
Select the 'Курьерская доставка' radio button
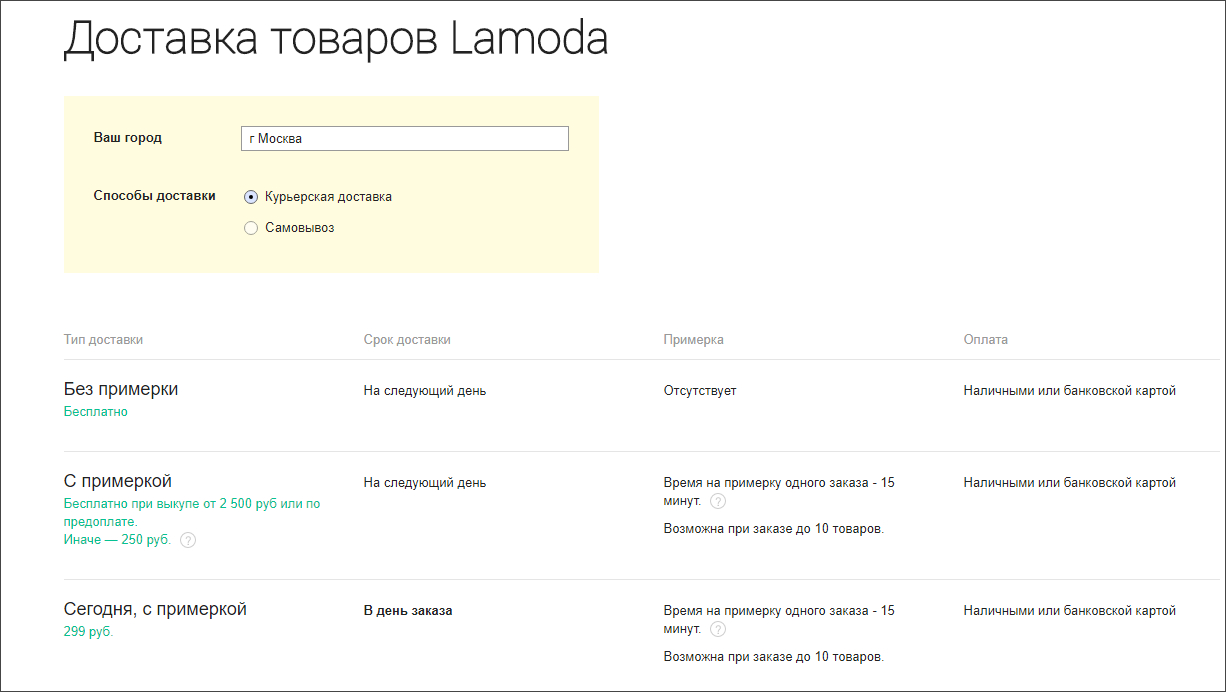pyautogui.click(x=251, y=197)
